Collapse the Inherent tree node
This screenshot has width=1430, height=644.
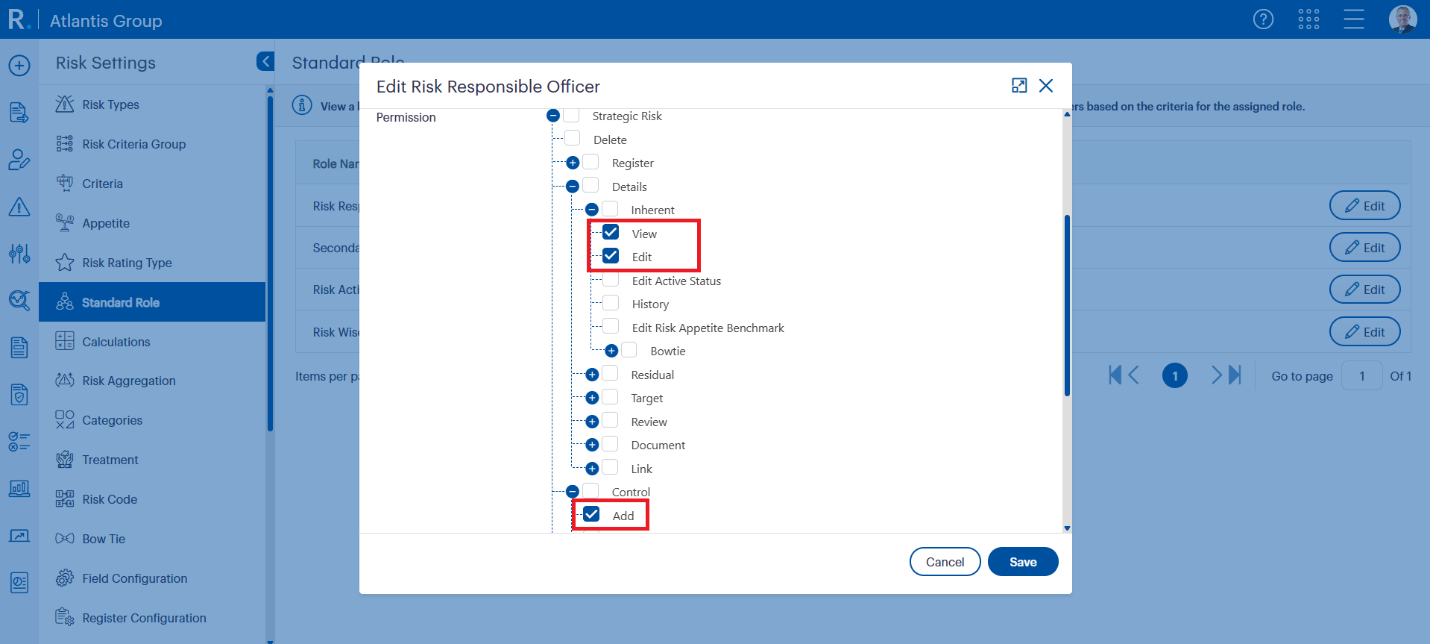click(x=592, y=210)
